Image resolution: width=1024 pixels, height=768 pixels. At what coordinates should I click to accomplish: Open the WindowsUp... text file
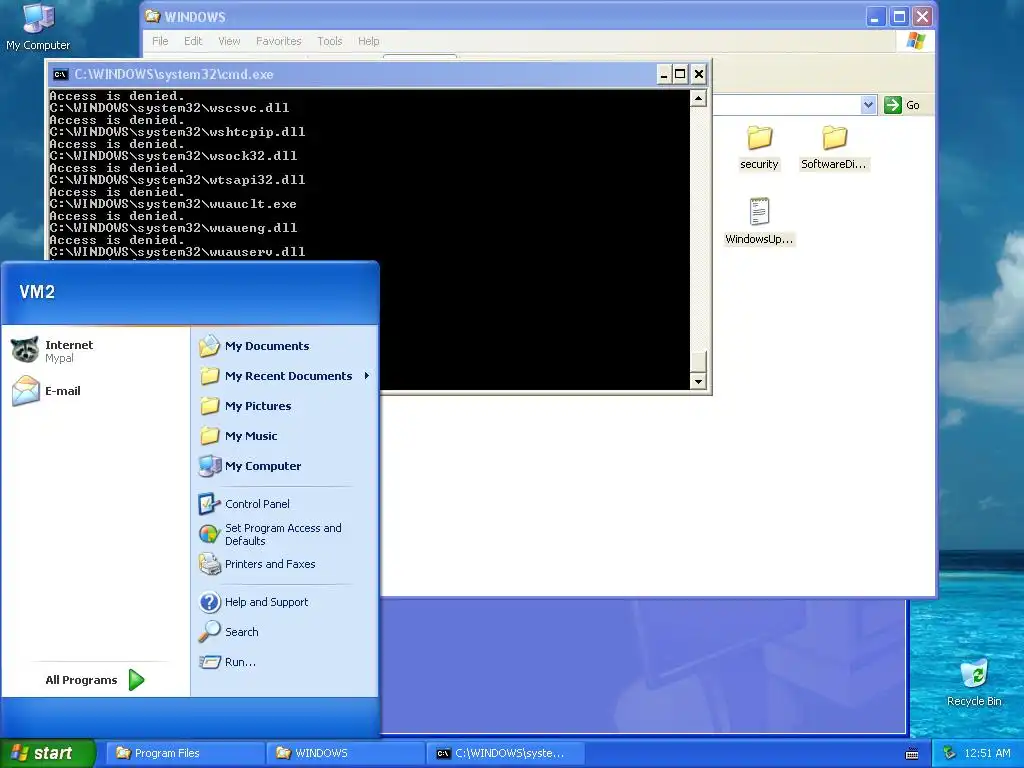click(759, 222)
